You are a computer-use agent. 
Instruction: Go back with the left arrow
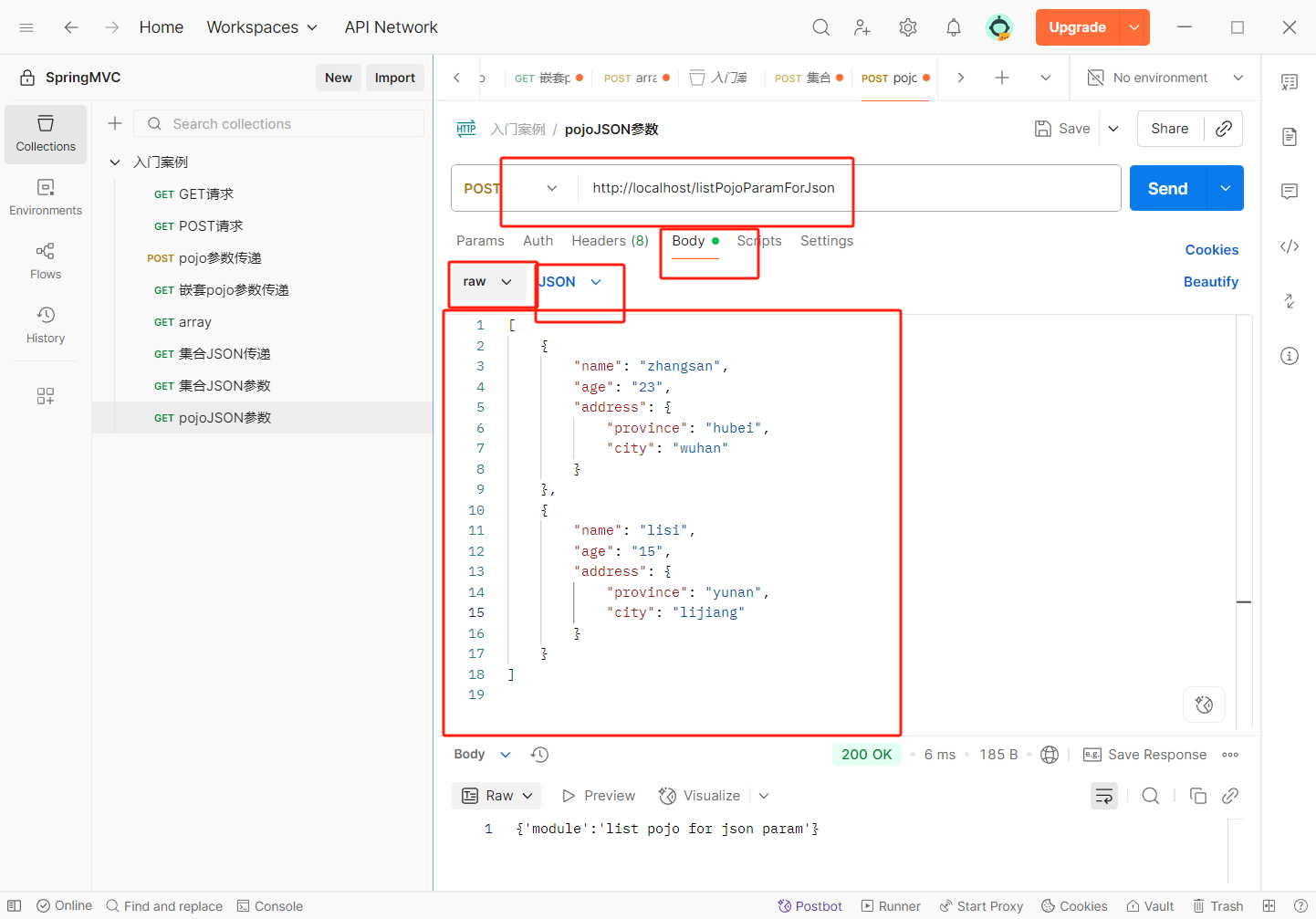[71, 27]
